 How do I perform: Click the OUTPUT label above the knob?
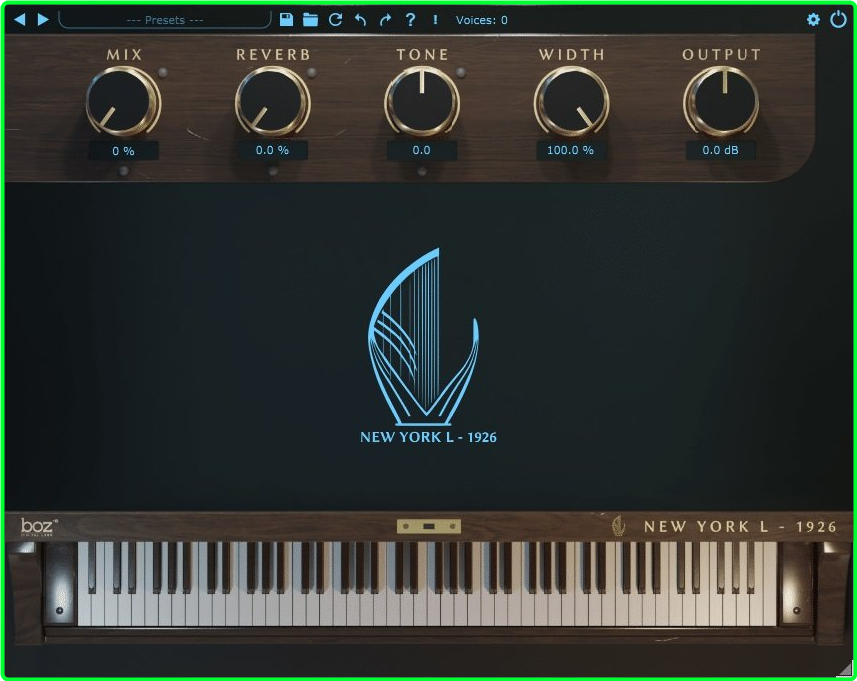coord(721,55)
